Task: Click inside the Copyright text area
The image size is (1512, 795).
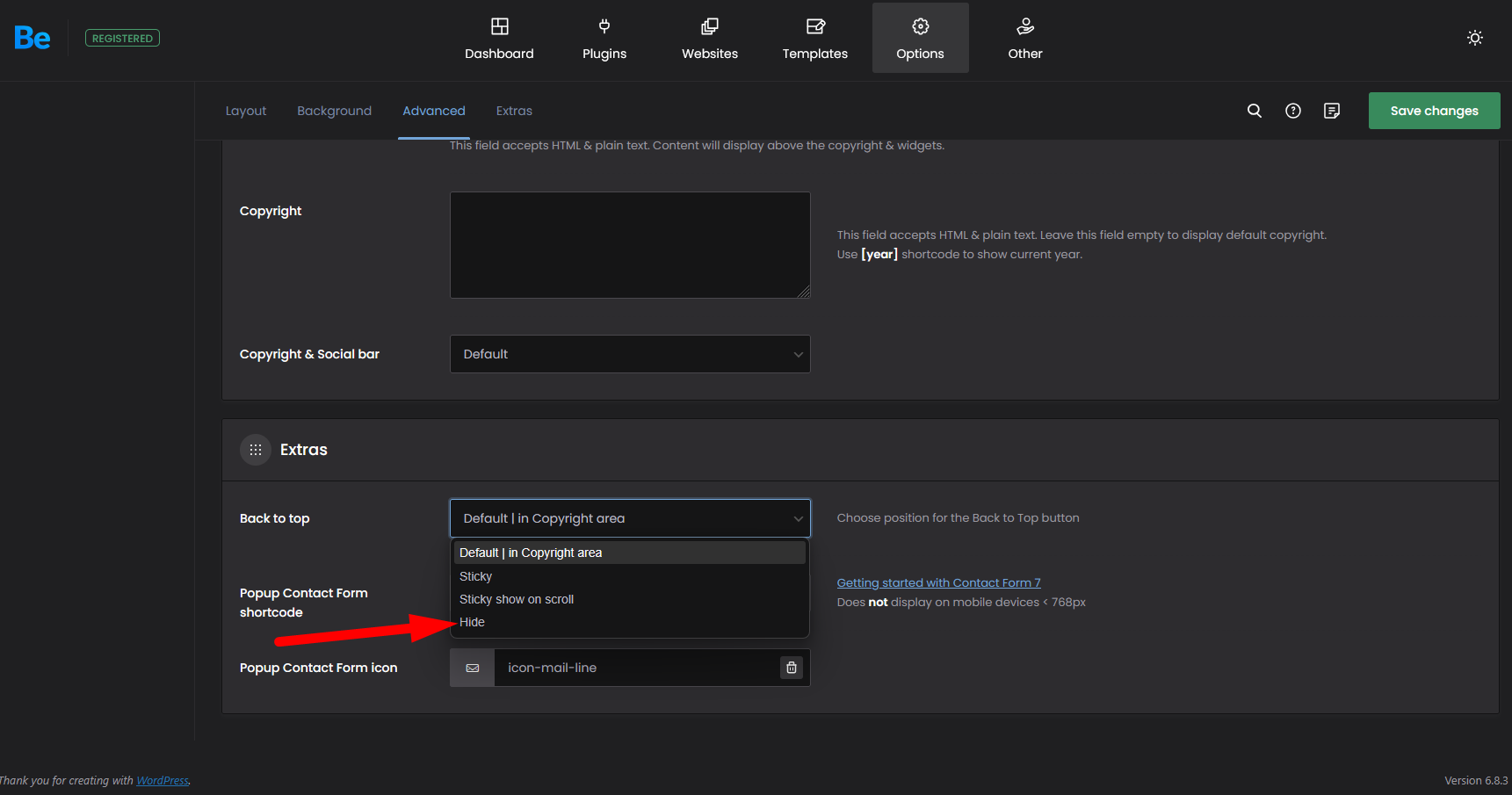Action: coord(630,245)
